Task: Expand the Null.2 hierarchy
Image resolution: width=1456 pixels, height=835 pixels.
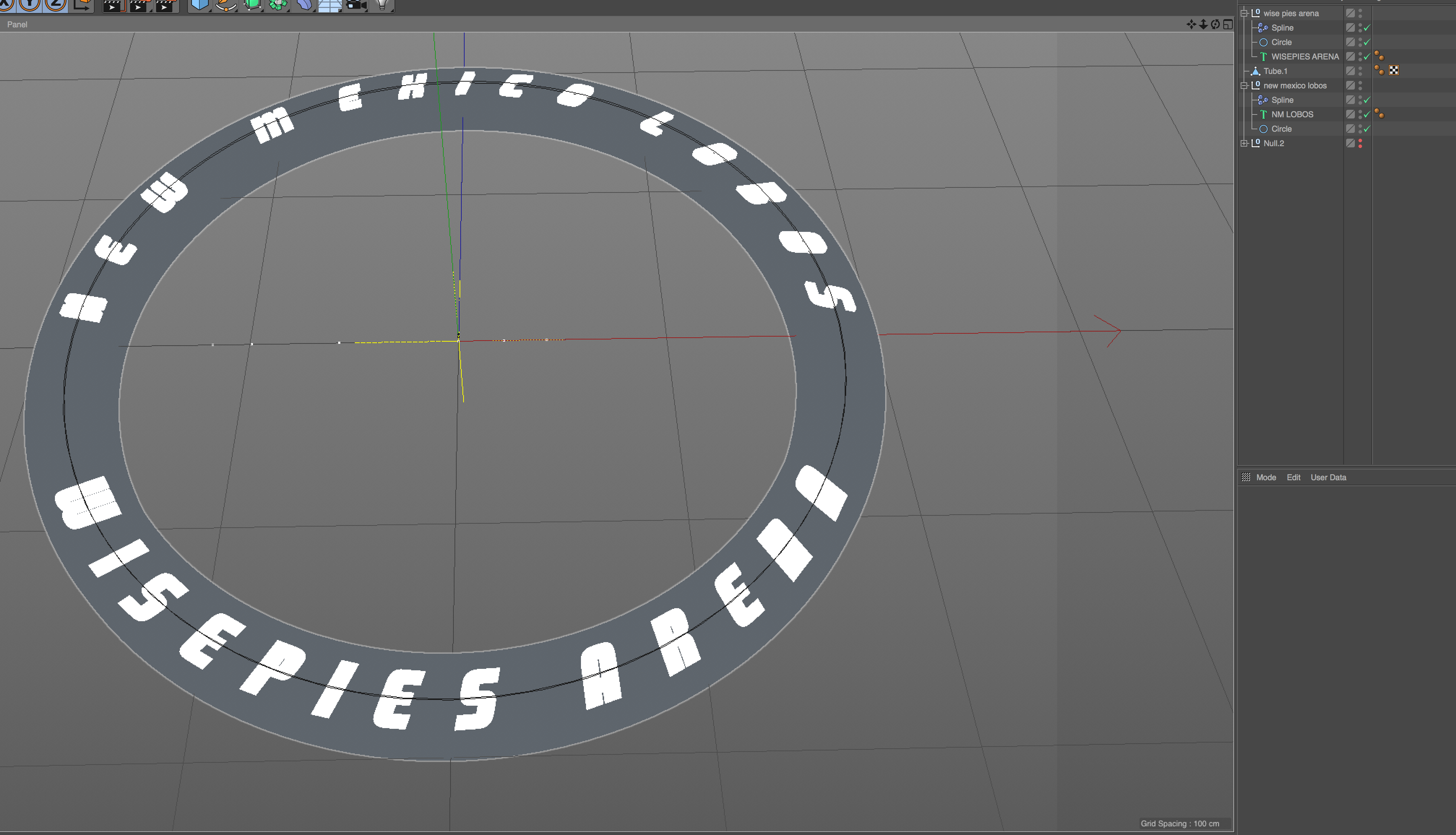Action: coord(1244,143)
